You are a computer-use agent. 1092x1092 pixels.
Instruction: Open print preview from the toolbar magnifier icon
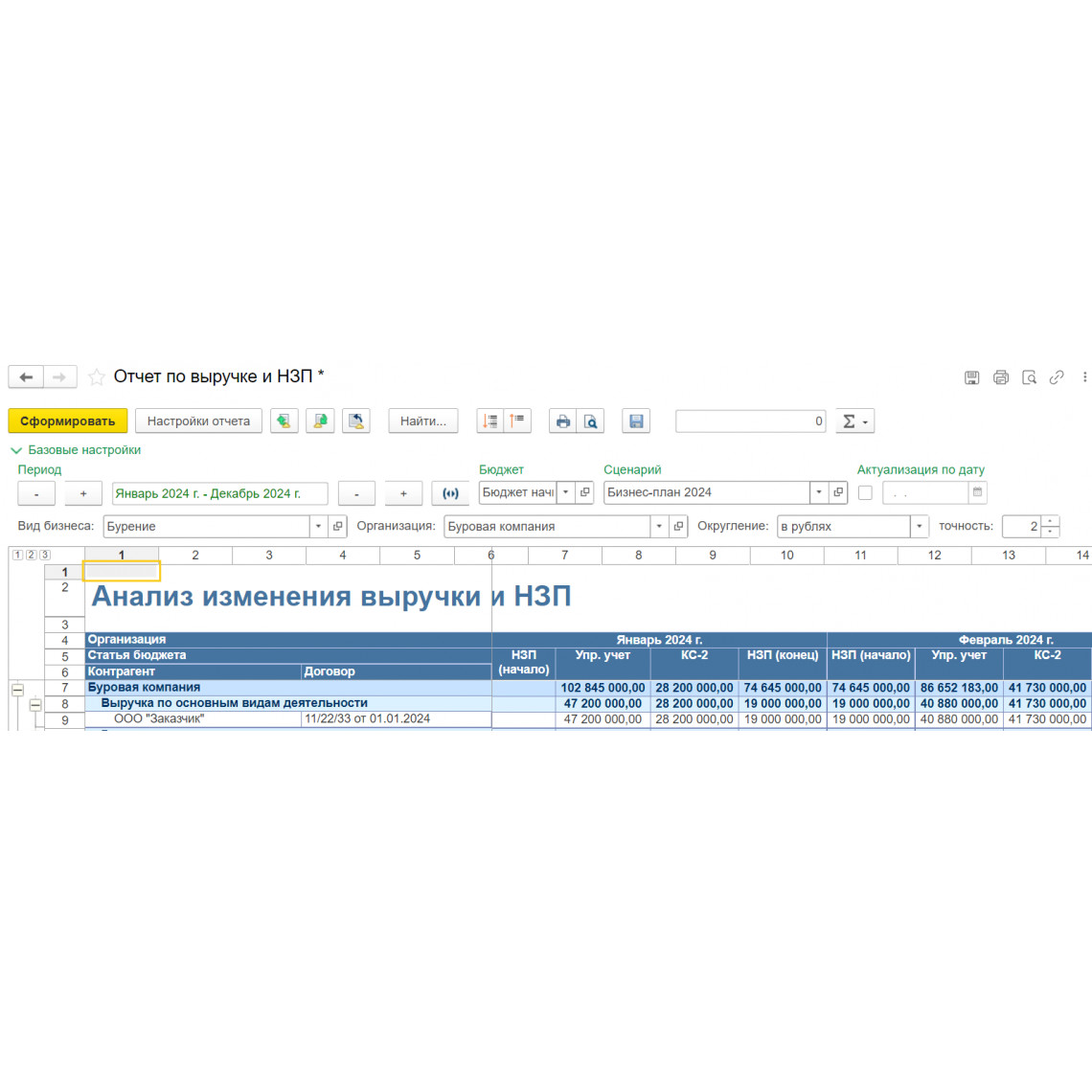591,421
